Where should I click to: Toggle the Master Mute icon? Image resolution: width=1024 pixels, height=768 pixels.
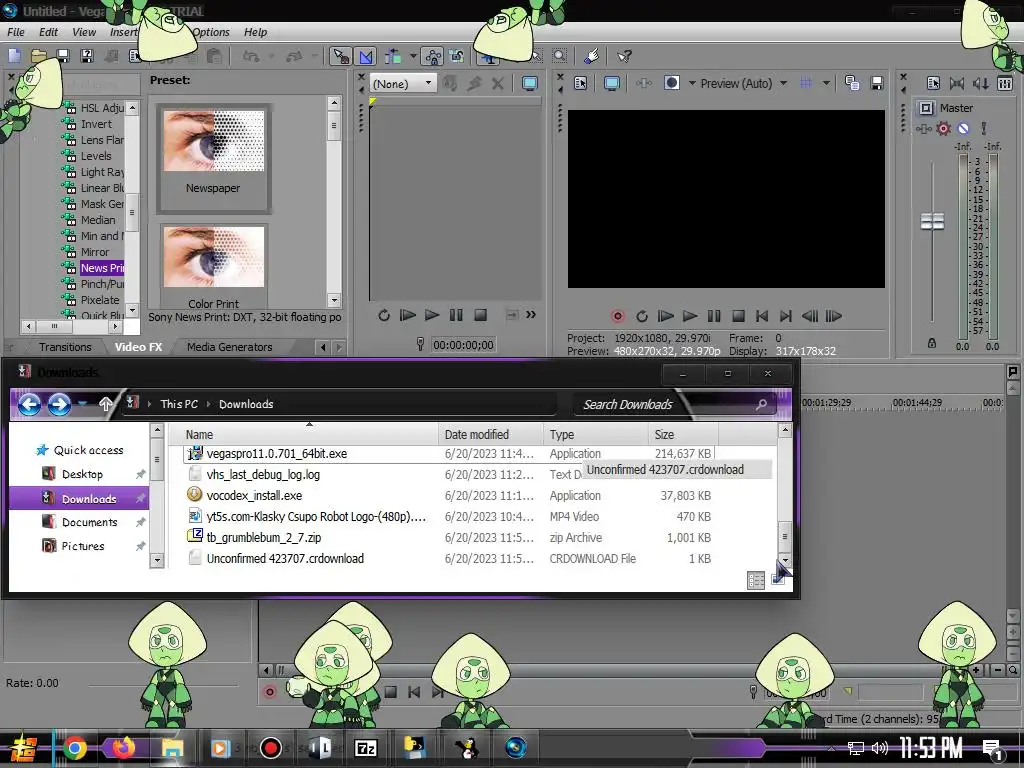963,129
